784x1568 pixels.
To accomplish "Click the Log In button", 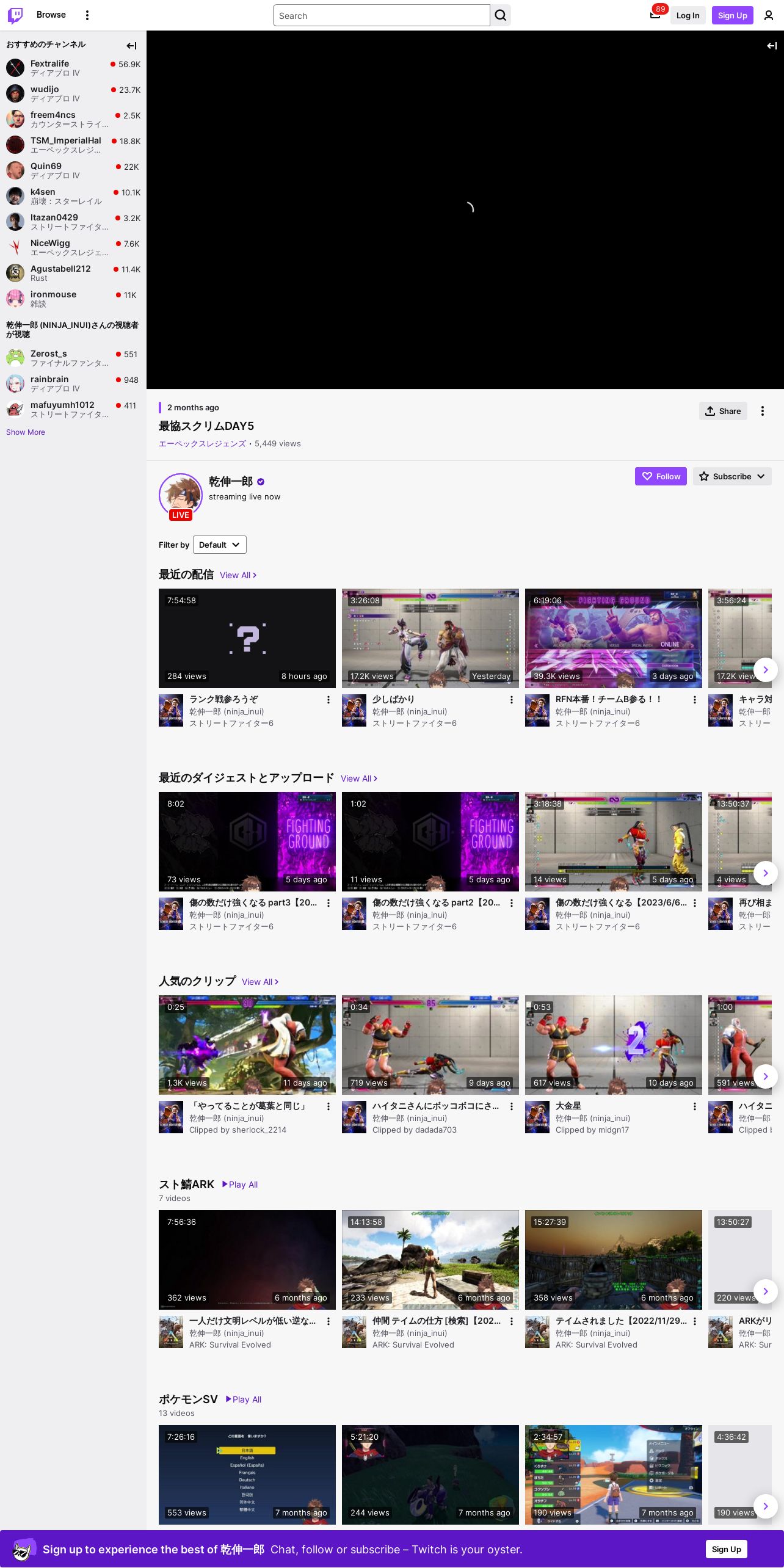I will click(688, 15).
